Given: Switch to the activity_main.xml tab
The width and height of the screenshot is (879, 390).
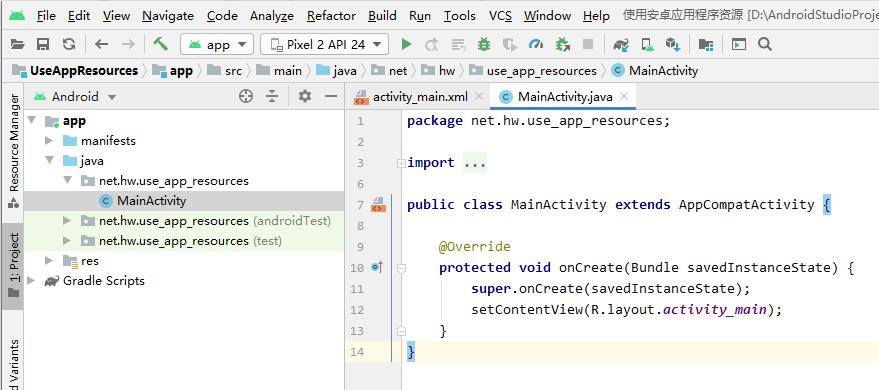Looking at the screenshot, I should point(420,96).
